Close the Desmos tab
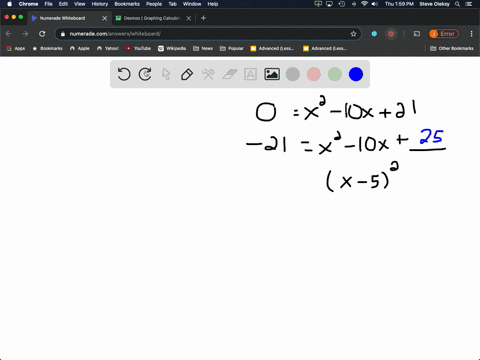The height and width of the screenshot is (360, 480). [189, 18]
